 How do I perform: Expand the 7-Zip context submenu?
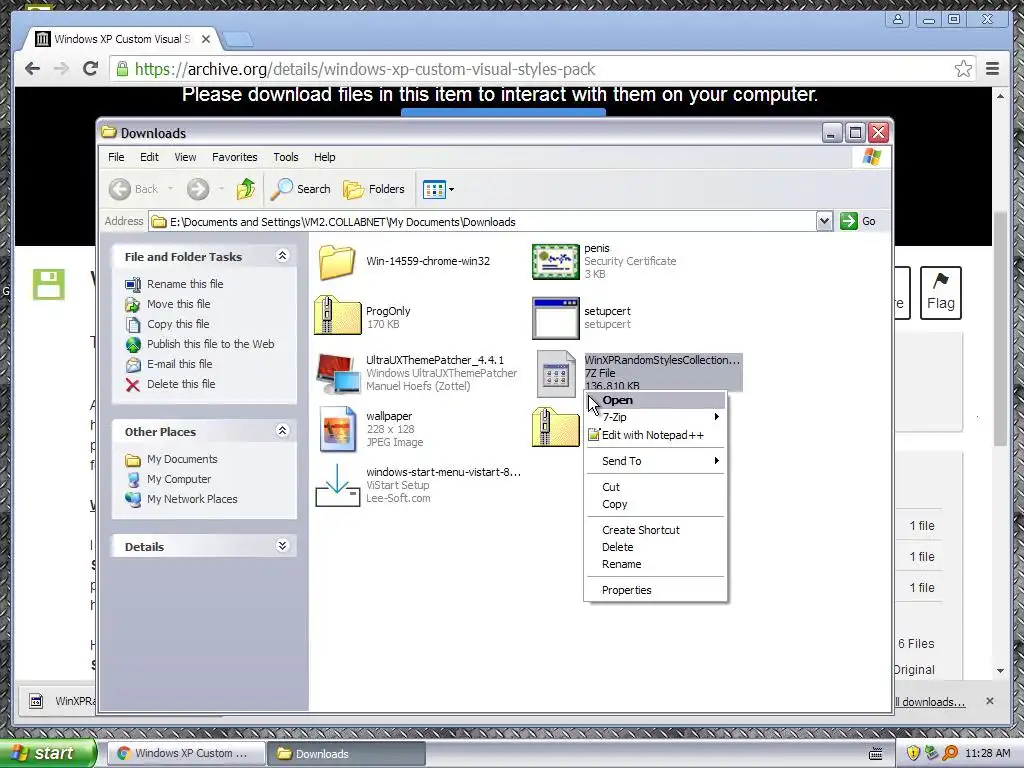656,417
